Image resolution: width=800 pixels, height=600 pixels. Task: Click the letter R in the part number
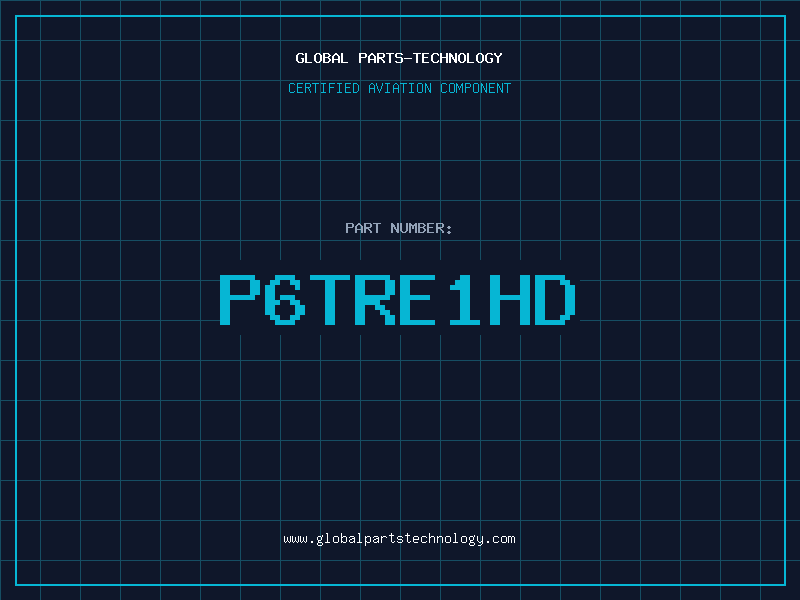coord(376,300)
